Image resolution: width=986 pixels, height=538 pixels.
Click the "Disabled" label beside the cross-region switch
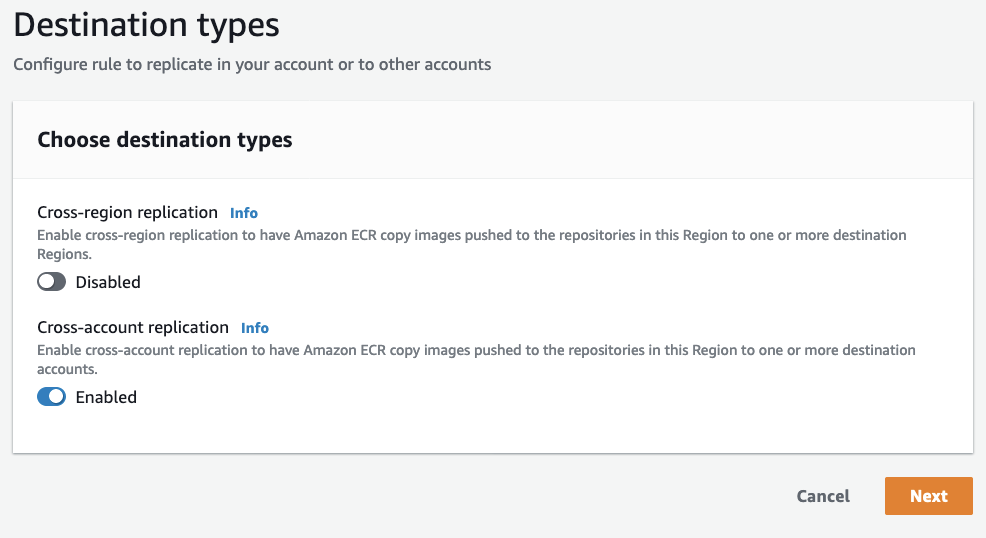point(108,282)
